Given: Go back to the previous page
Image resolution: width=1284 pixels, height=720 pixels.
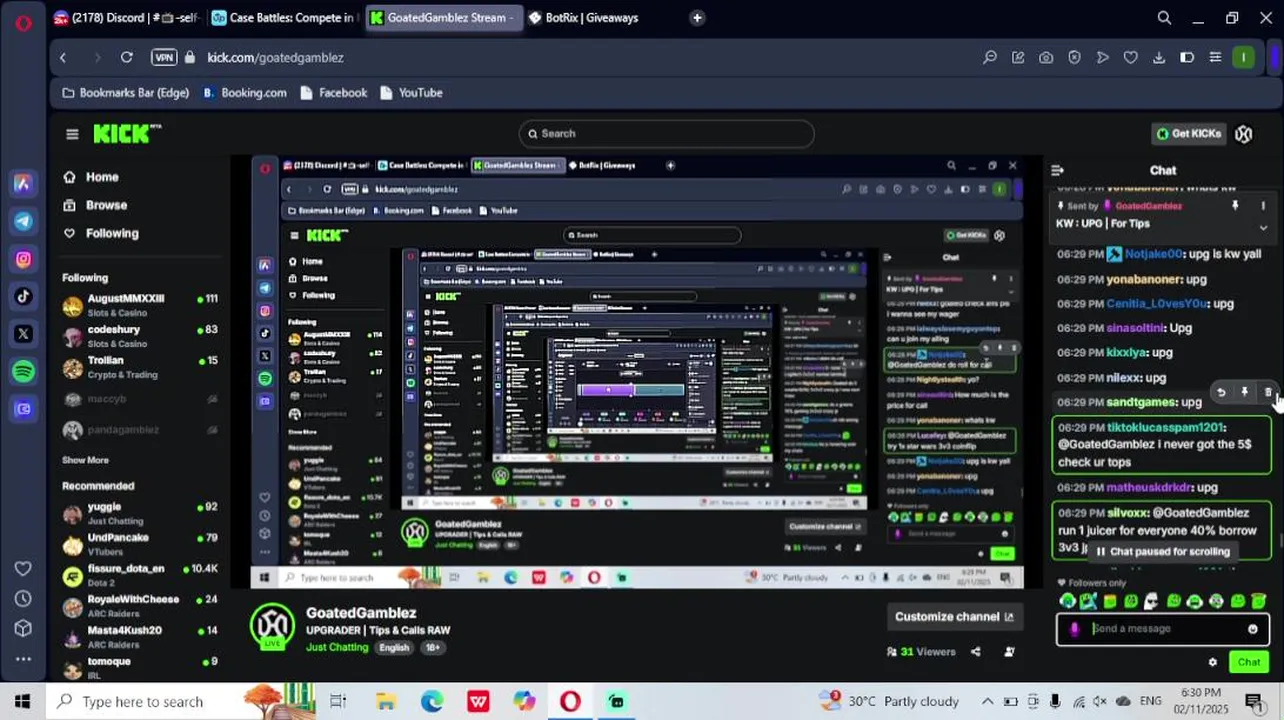Looking at the screenshot, I should pos(63,57).
